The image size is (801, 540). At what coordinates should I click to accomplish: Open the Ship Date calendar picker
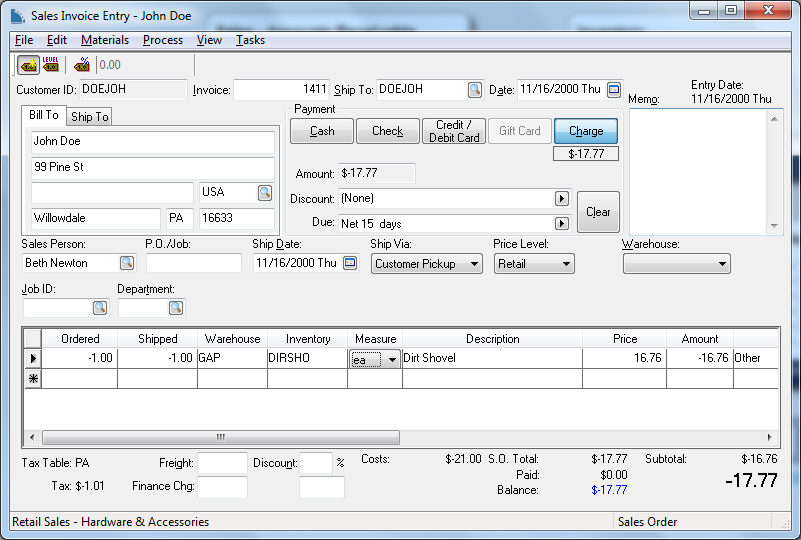(x=350, y=263)
